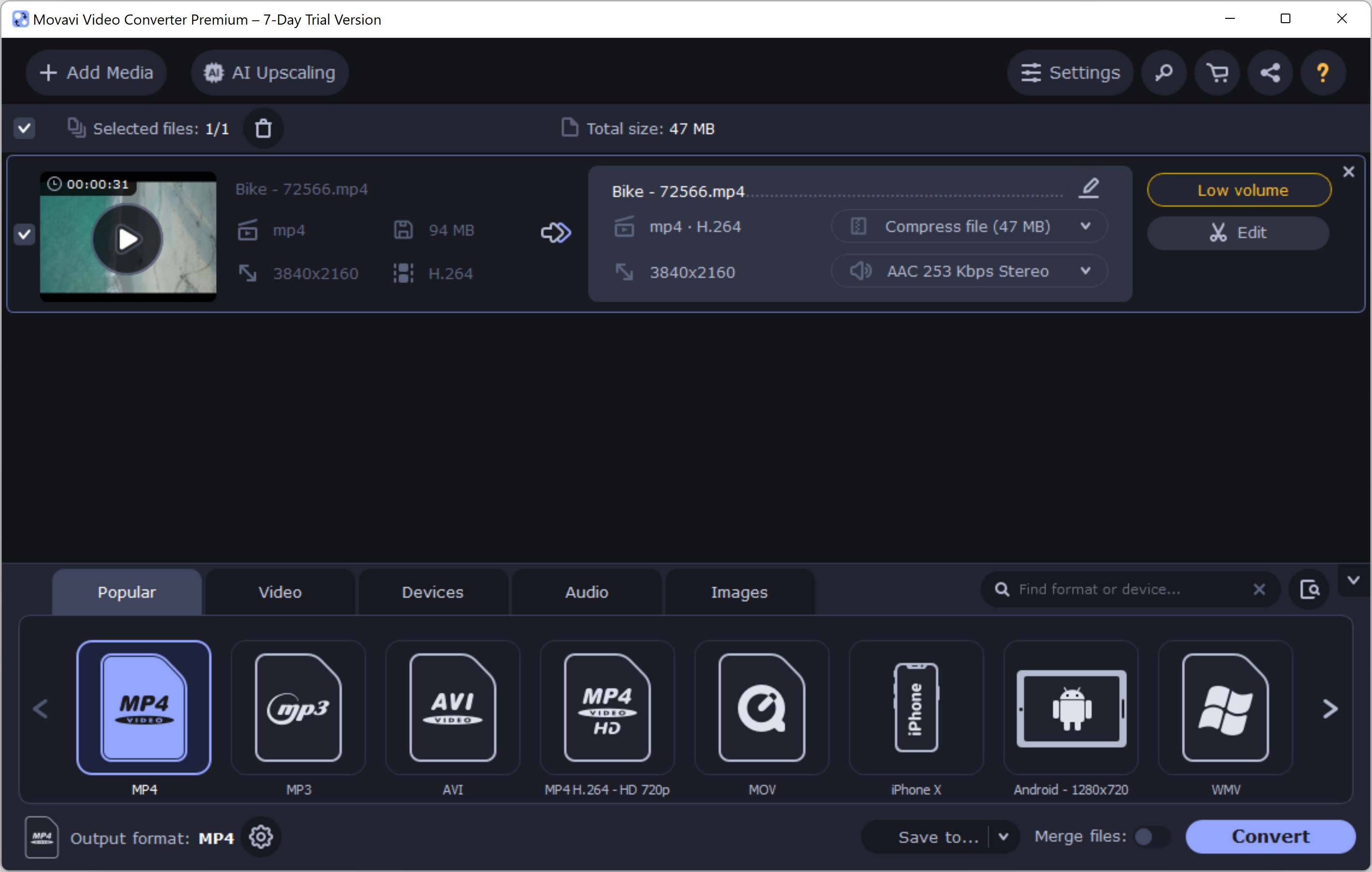The height and width of the screenshot is (872, 1372).
Task: Switch to the Video tab
Action: coord(280,592)
